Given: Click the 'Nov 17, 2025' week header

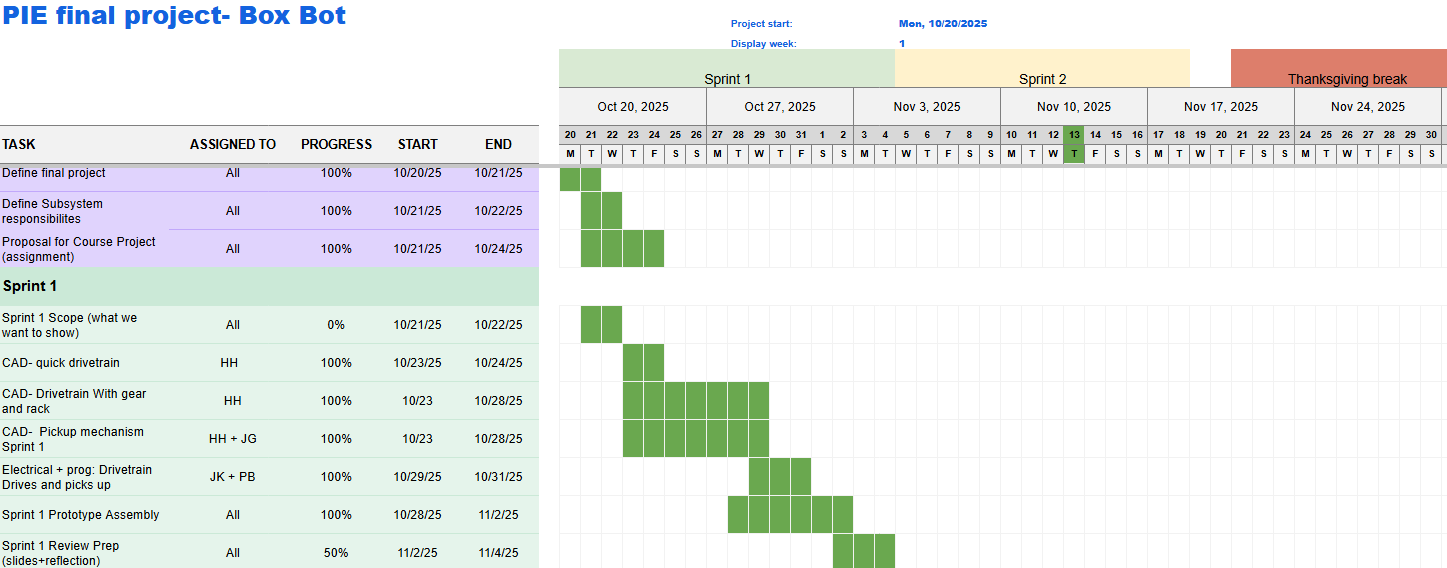Looking at the screenshot, I should [1221, 107].
